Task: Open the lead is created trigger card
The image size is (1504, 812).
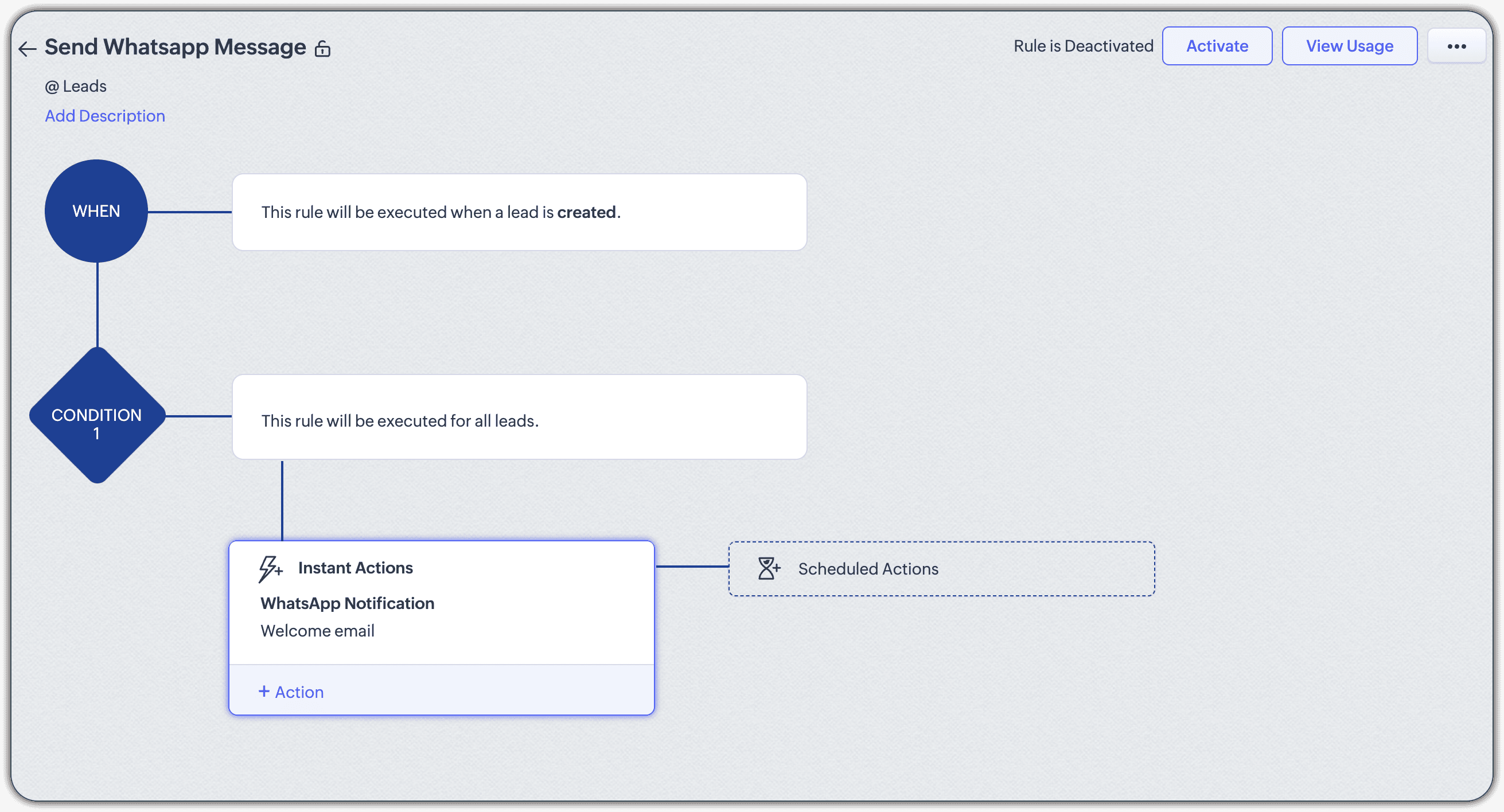Action: (x=519, y=212)
